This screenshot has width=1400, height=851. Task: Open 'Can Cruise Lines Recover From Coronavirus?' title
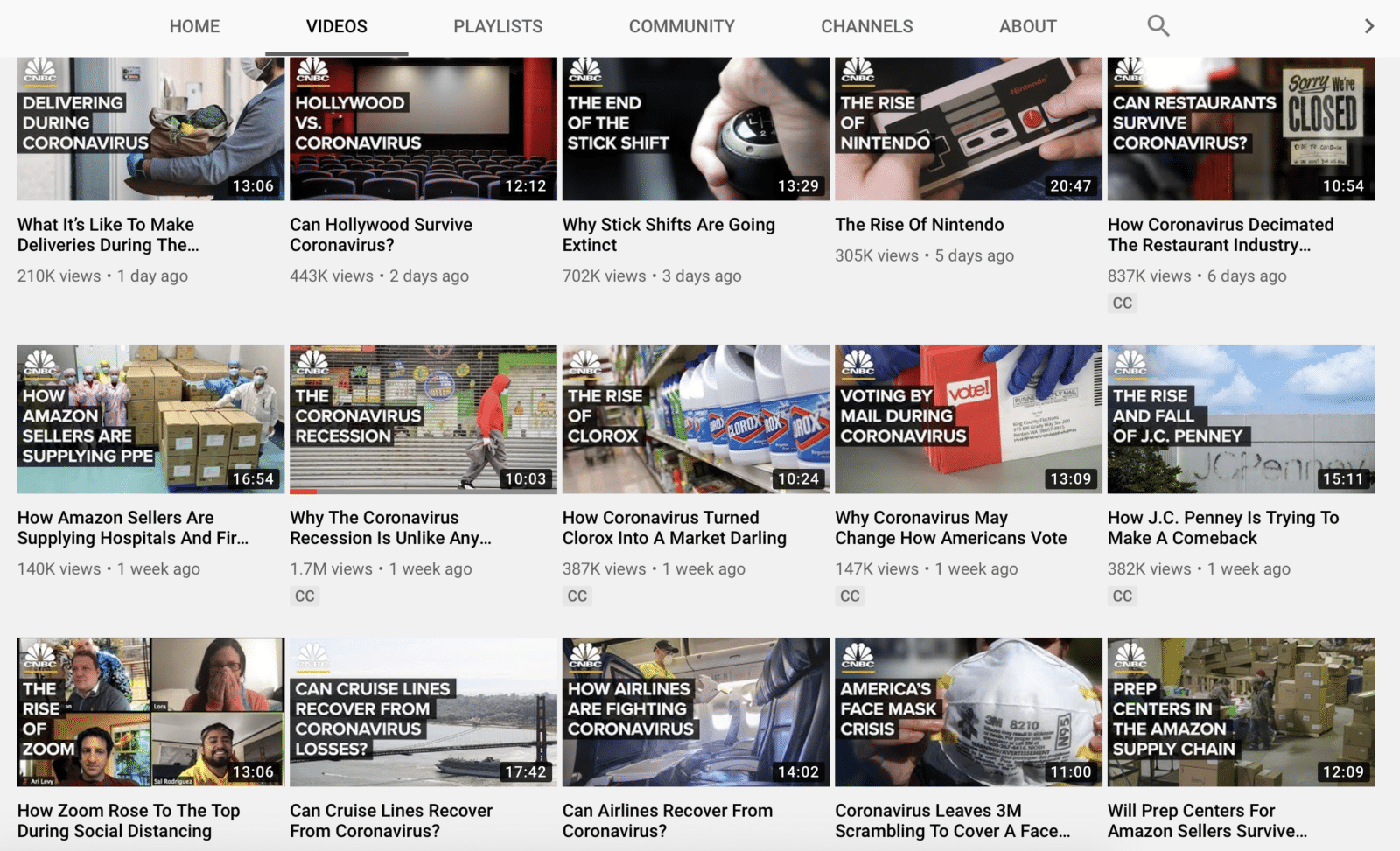point(390,820)
